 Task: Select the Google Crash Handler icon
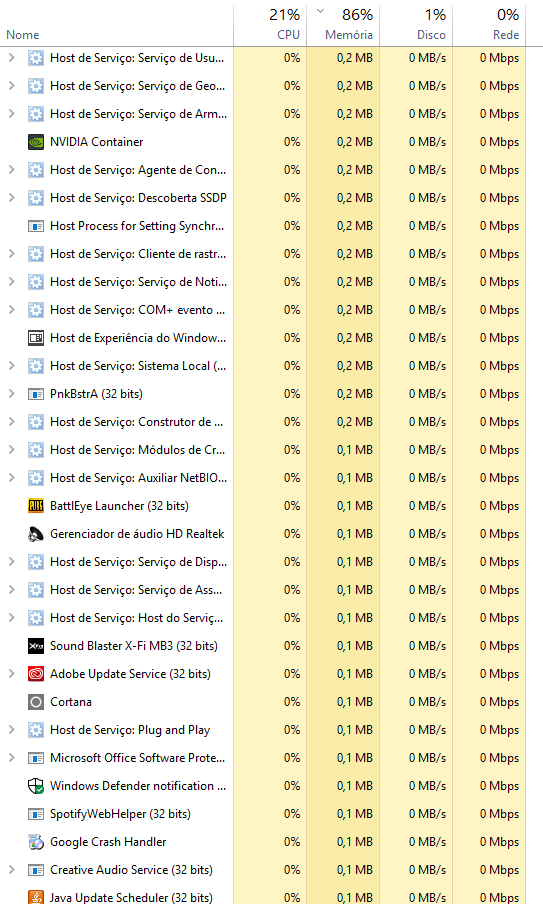(x=36, y=842)
